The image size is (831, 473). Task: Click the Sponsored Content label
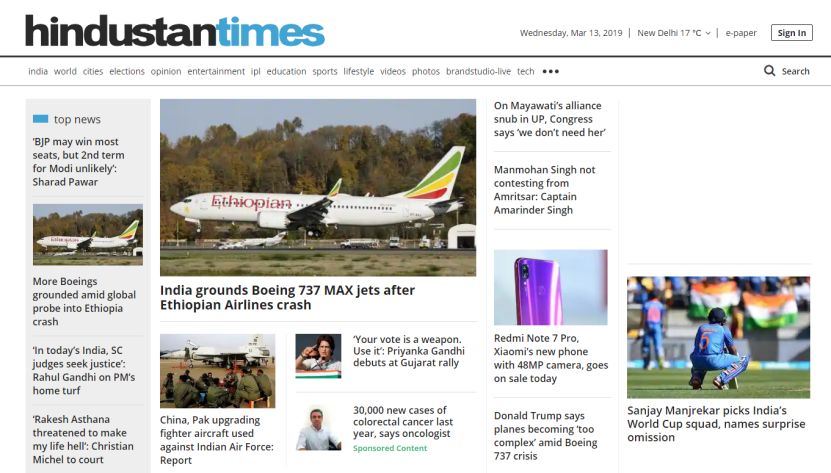(390, 448)
